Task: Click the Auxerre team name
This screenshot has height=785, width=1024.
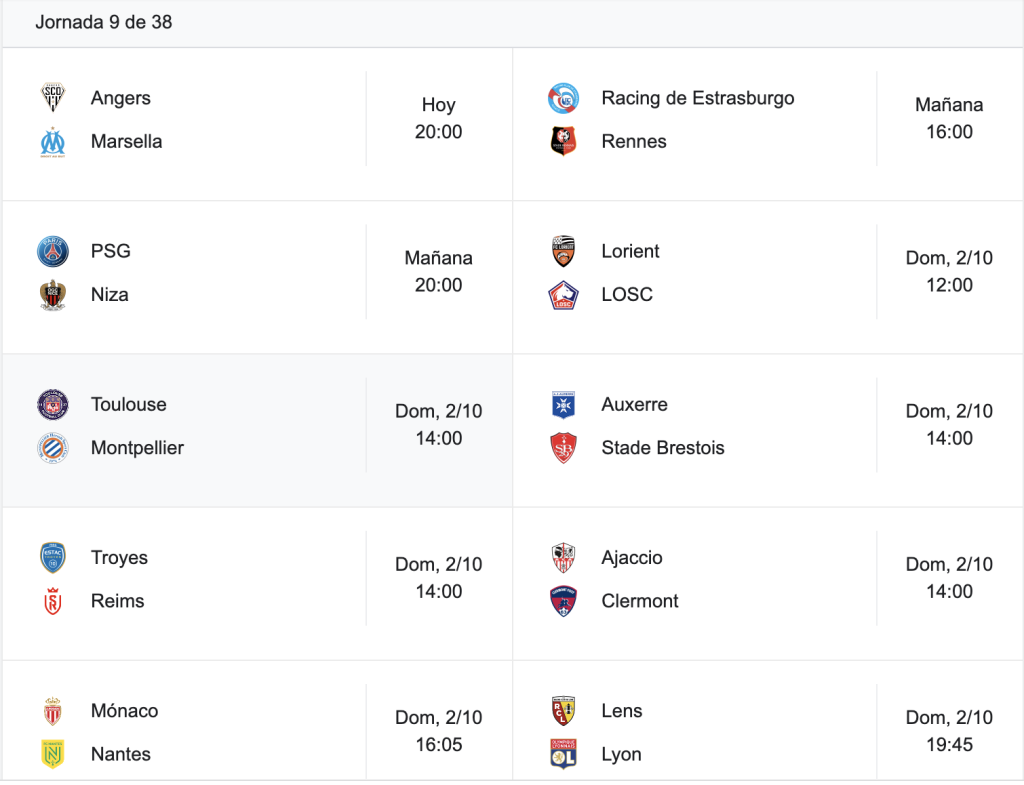Action: (x=634, y=405)
